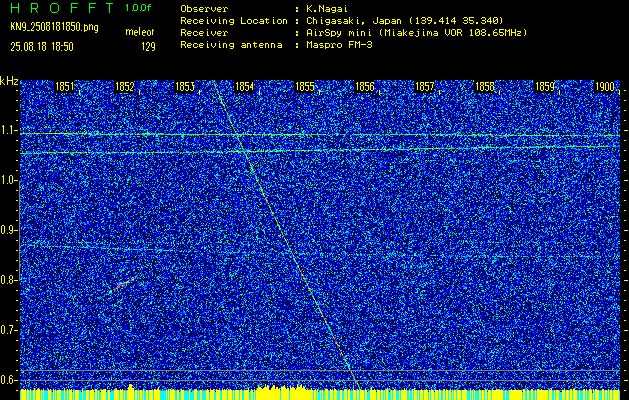Screen dimensions: 629x400
Task: Click the 1854 time marker
Action: coord(244,86)
